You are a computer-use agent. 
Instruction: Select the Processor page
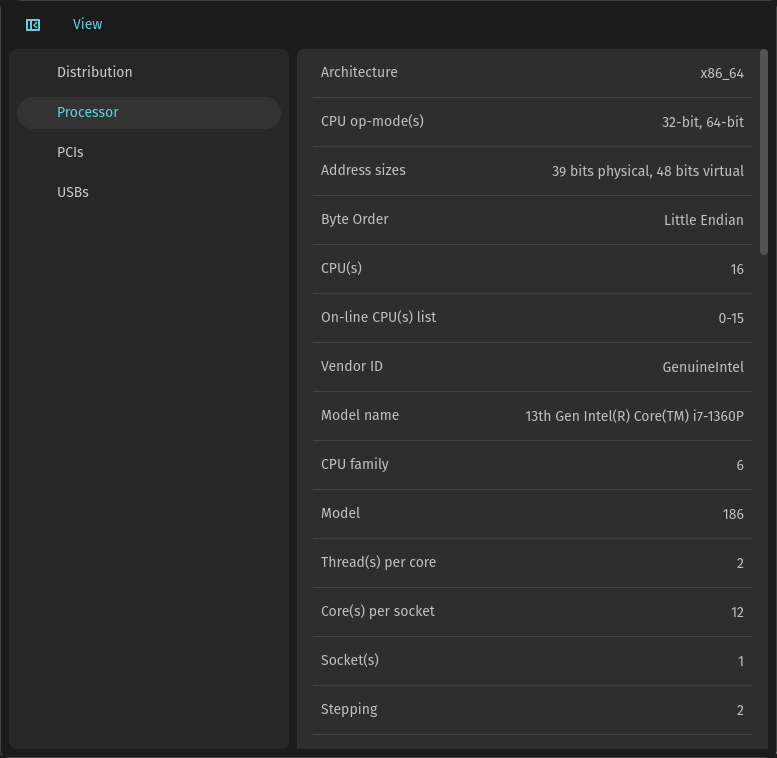[x=149, y=112]
